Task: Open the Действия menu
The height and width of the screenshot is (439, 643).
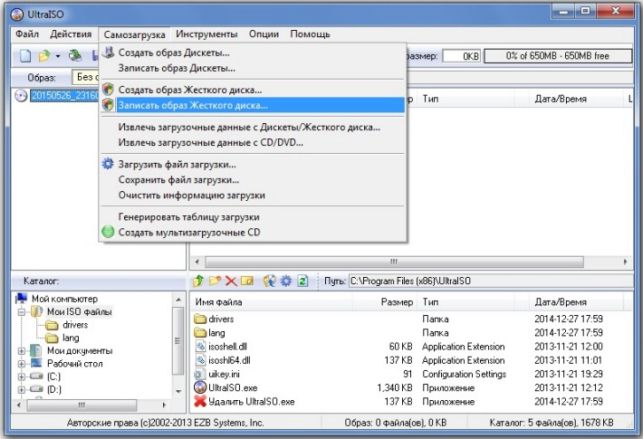Action: [x=71, y=34]
